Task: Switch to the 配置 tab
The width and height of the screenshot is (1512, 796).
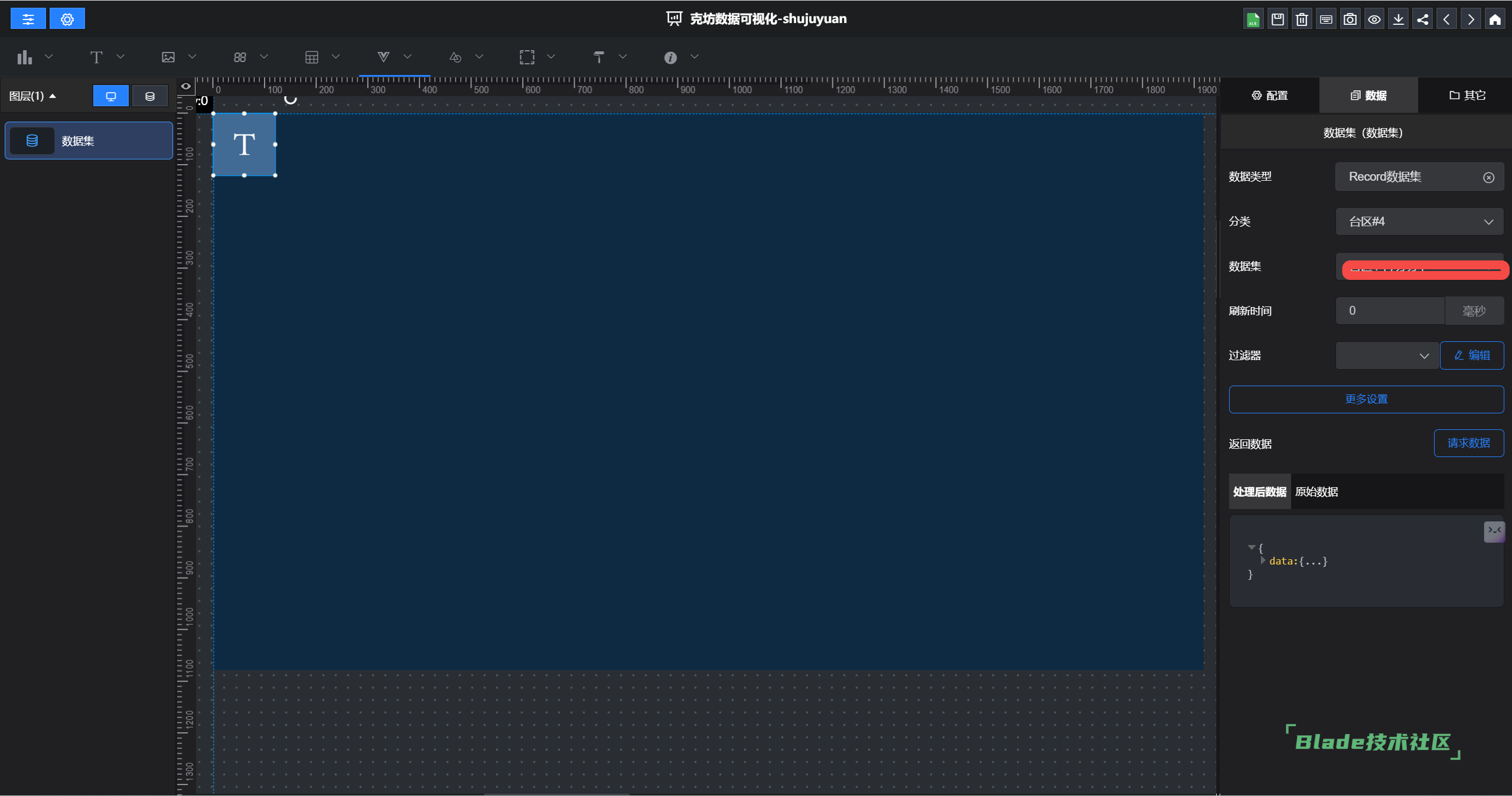Action: pyautogui.click(x=1270, y=96)
